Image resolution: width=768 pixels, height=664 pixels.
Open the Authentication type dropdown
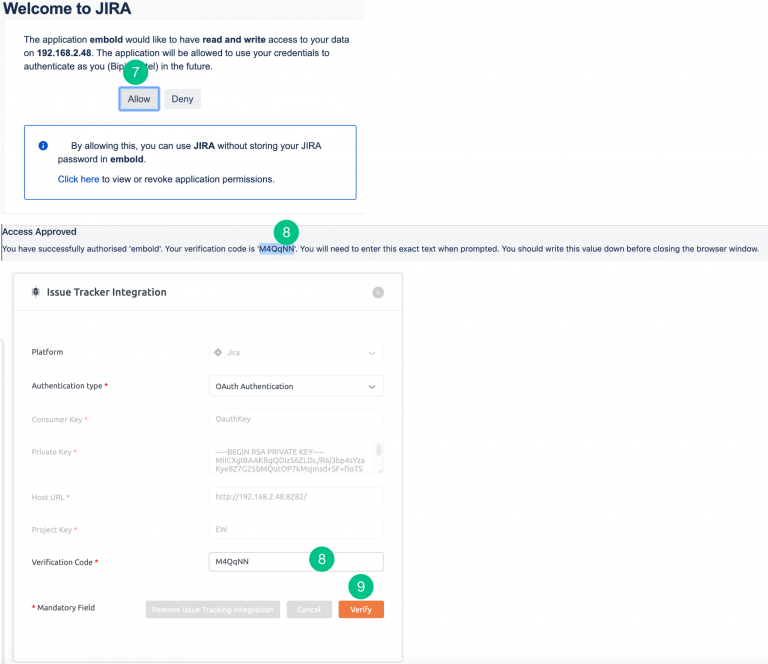coord(296,386)
